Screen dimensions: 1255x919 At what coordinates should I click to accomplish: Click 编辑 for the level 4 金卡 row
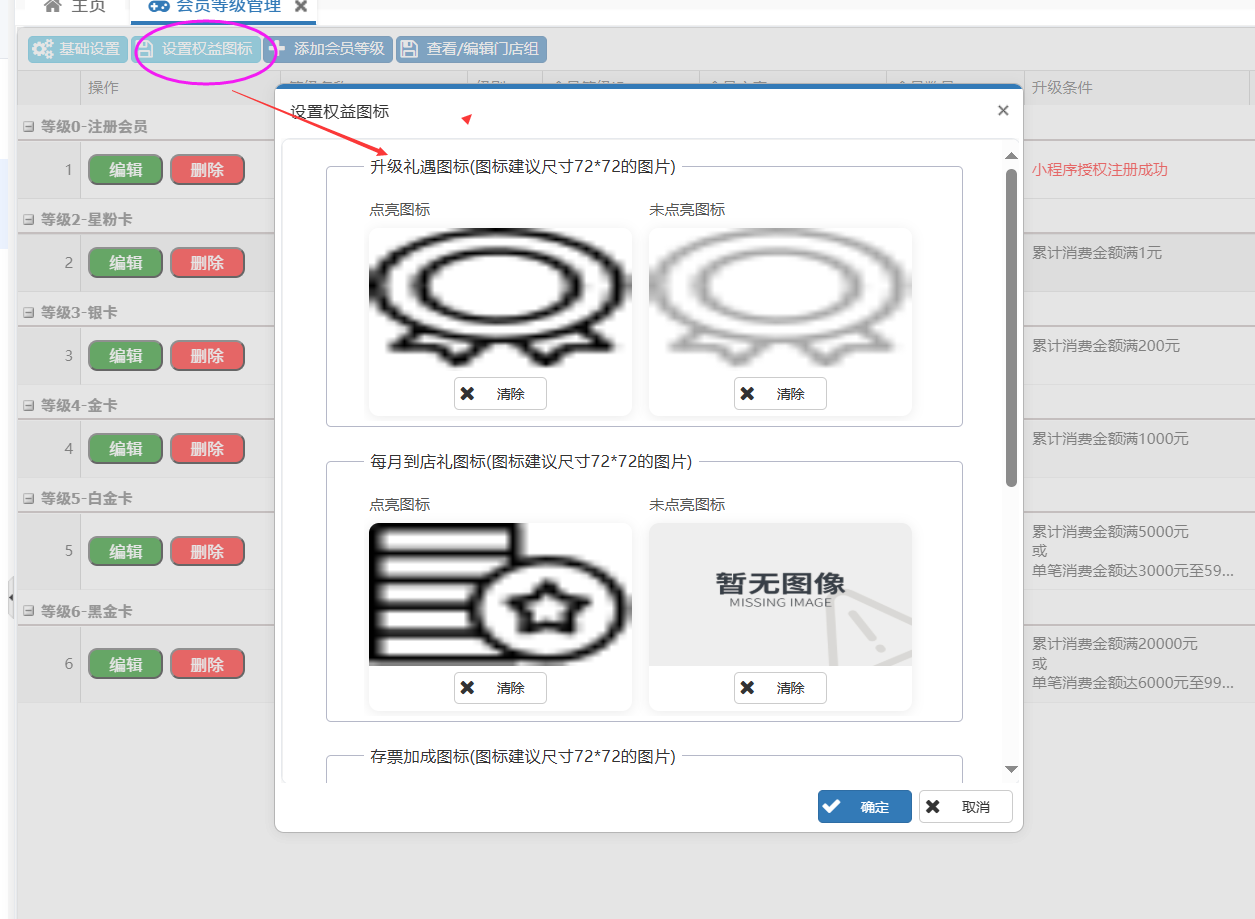[x=126, y=449]
